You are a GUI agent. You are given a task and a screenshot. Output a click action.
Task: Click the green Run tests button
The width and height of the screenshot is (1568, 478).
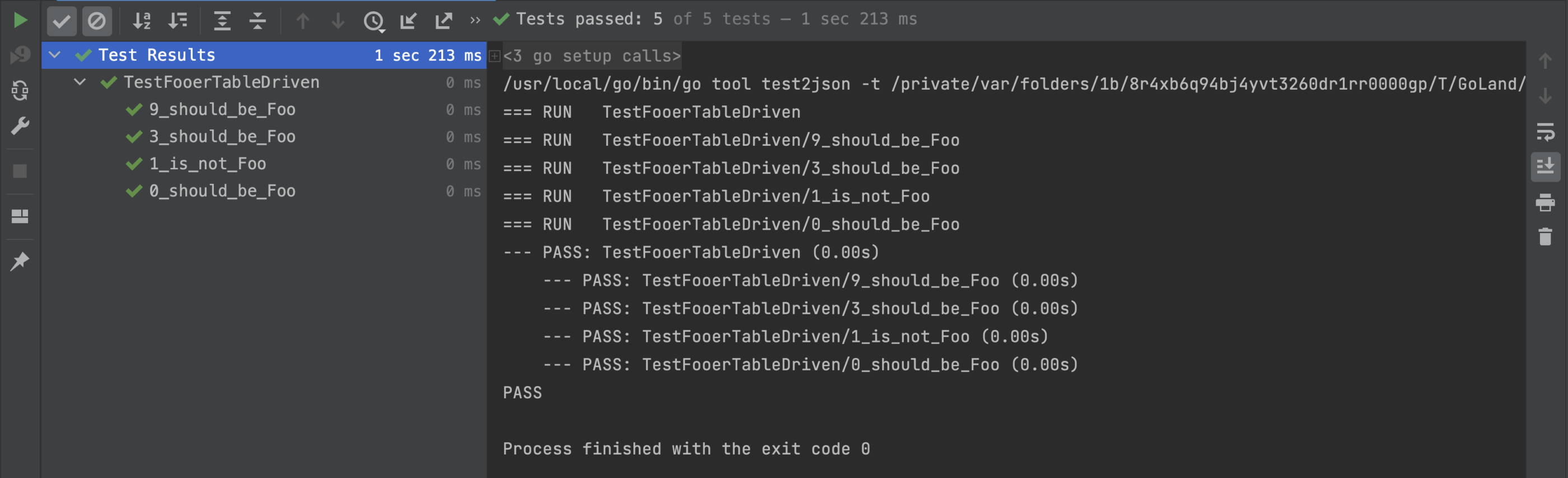(20, 20)
